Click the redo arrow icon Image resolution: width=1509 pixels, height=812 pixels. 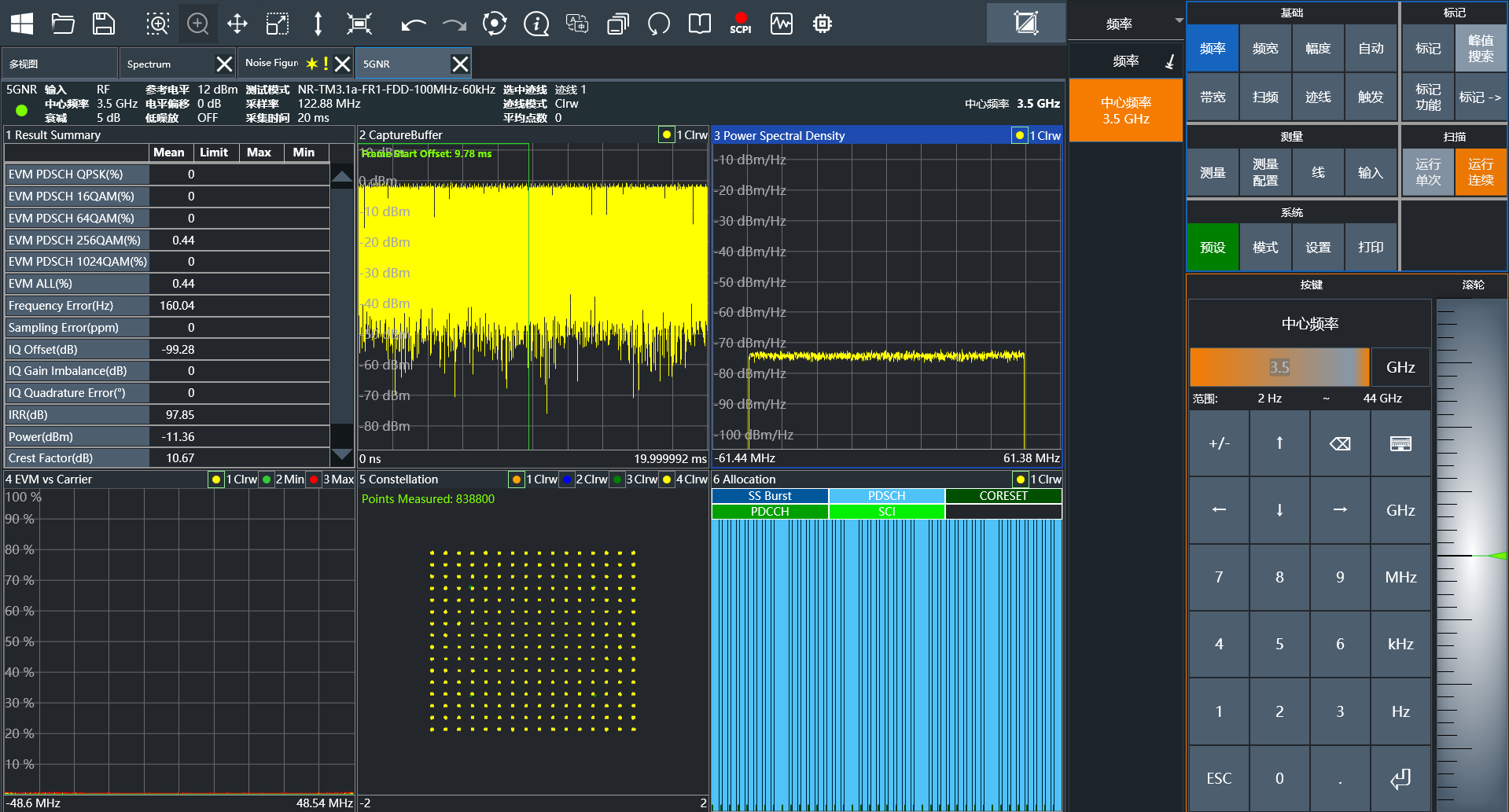[x=454, y=24]
